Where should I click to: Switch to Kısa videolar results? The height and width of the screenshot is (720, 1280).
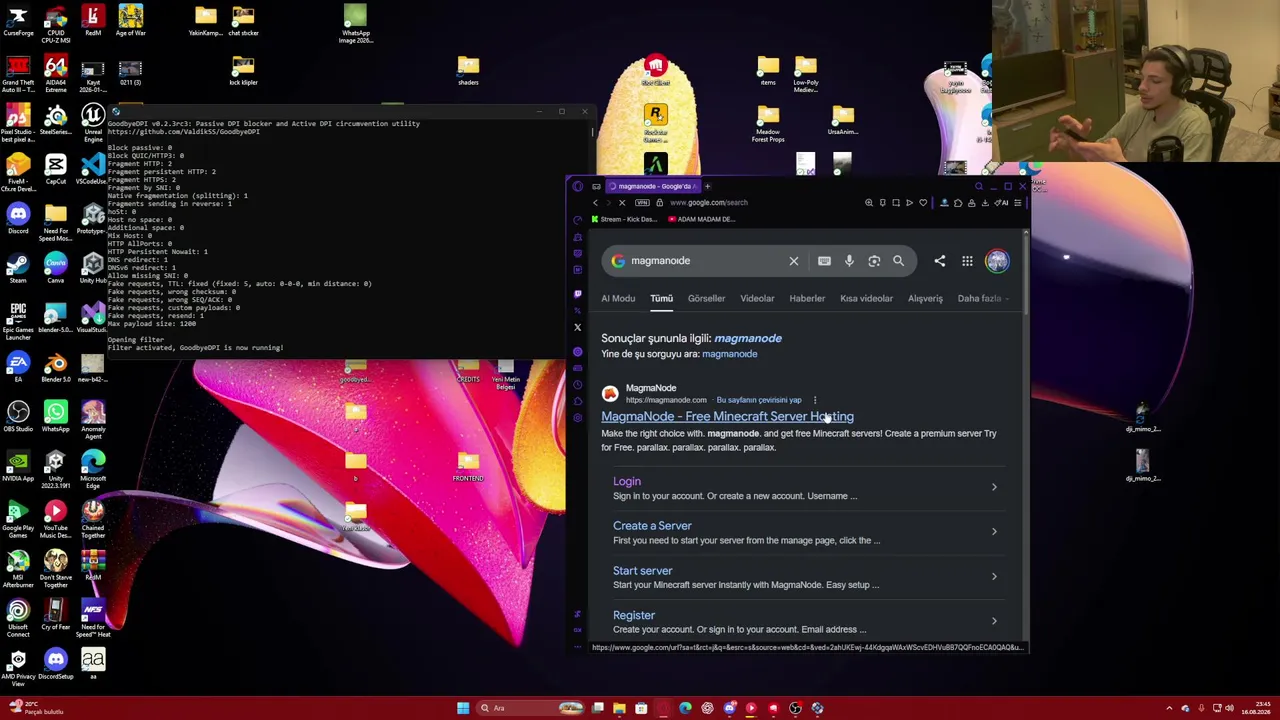(866, 298)
